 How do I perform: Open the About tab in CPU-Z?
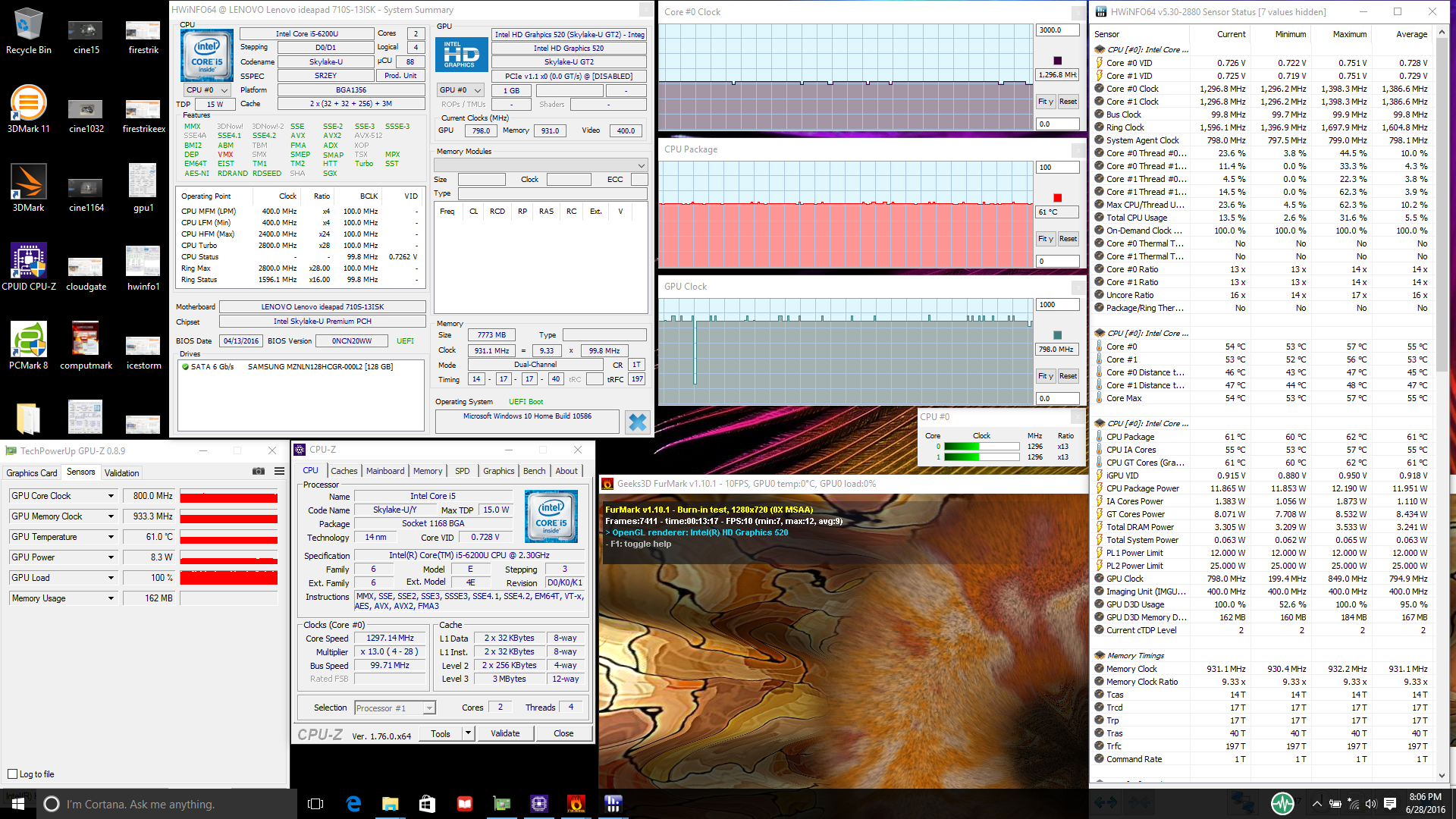click(x=566, y=471)
